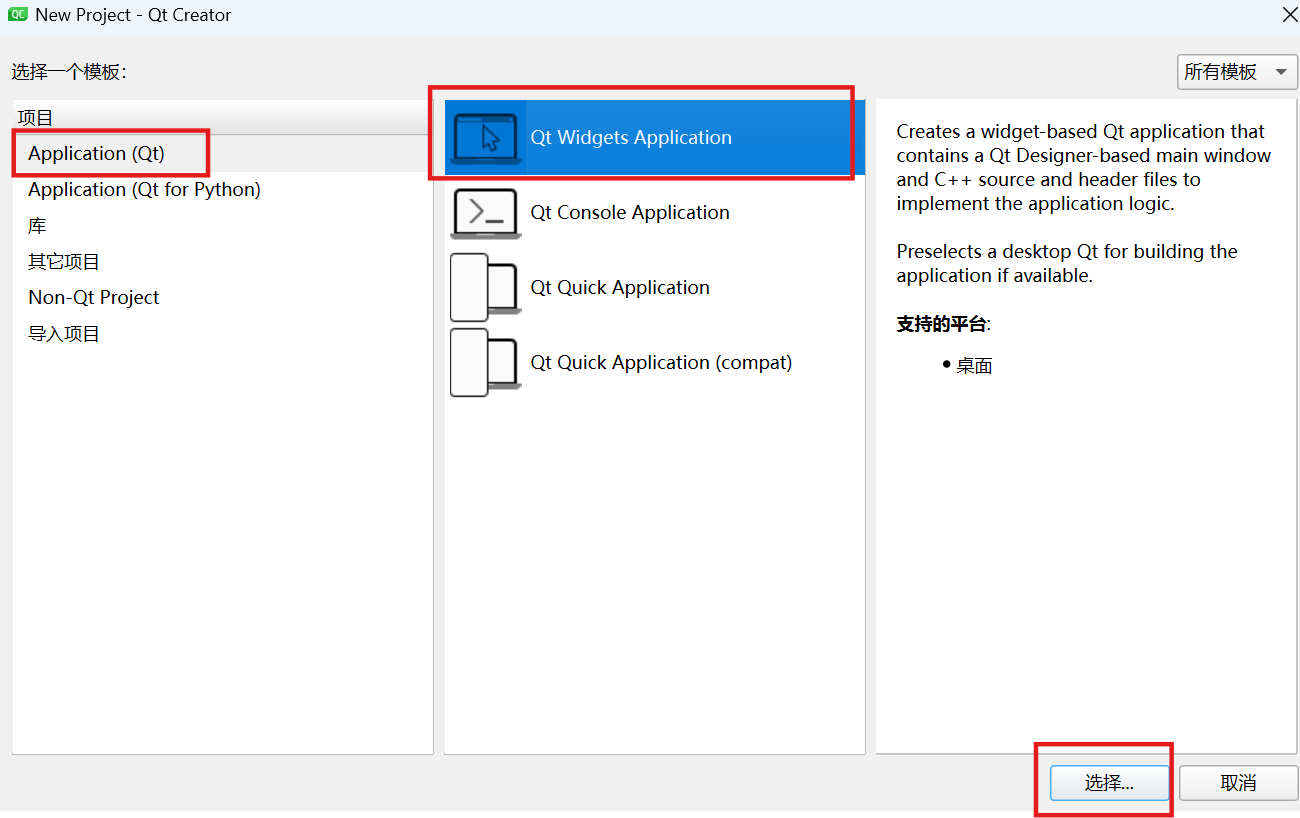Choose the Qt Quick Application label
Screen dimensions: 1300x818
coord(620,288)
